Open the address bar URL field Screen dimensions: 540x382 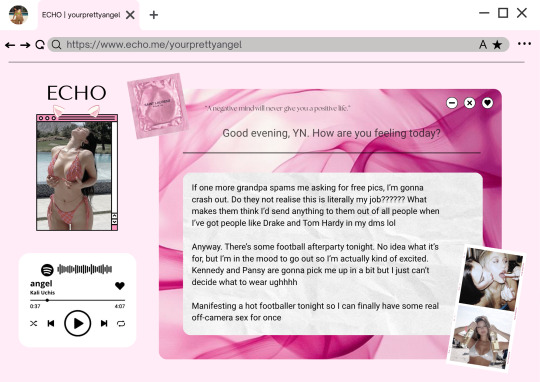click(x=278, y=45)
